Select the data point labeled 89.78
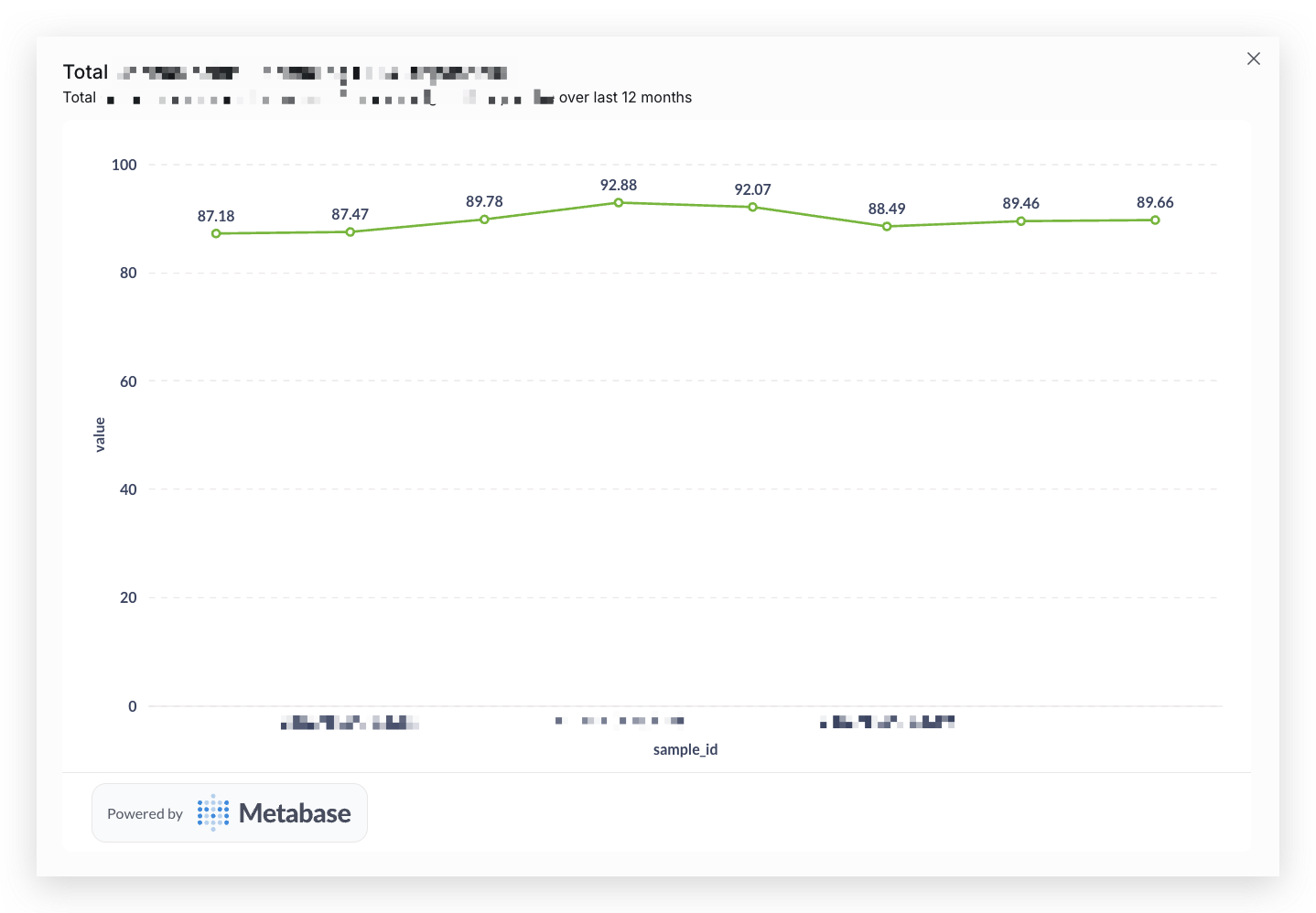1316x913 pixels. [484, 219]
